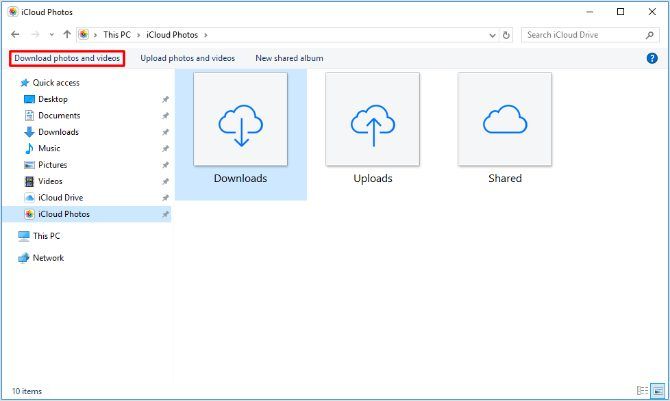
Task: Go forward with the right arrow
Action: [35, 35]
